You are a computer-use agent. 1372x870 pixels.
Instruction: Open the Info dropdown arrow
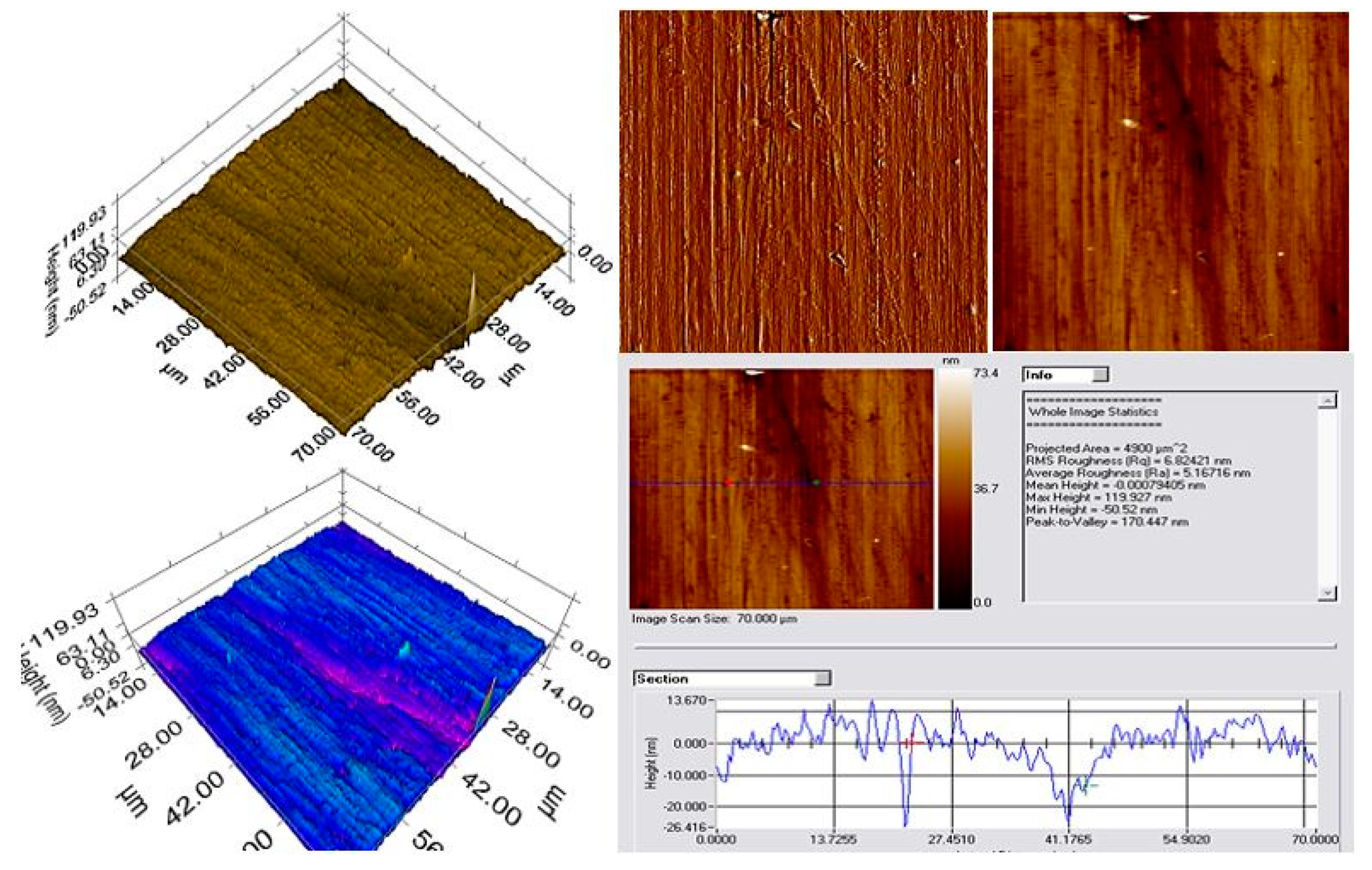[x=1101, y=375]
